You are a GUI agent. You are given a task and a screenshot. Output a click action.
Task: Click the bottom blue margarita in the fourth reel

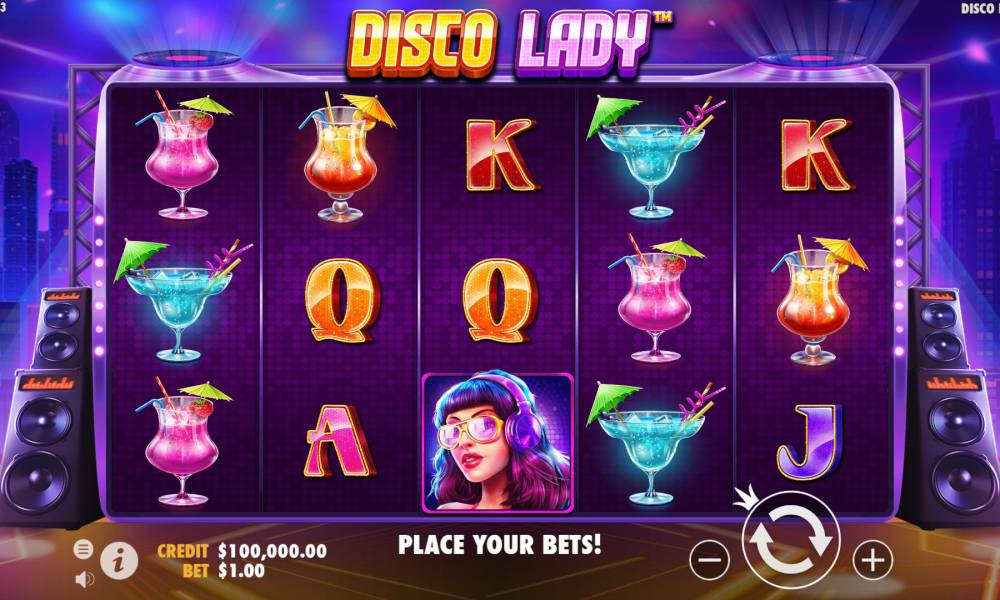(656, 443)
